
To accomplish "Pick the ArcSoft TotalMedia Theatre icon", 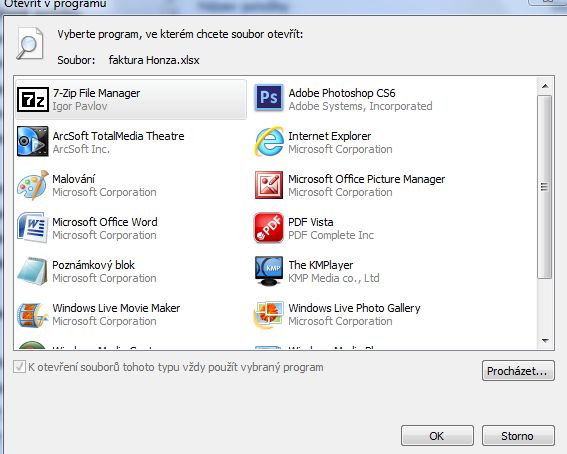I will (33, 141).
